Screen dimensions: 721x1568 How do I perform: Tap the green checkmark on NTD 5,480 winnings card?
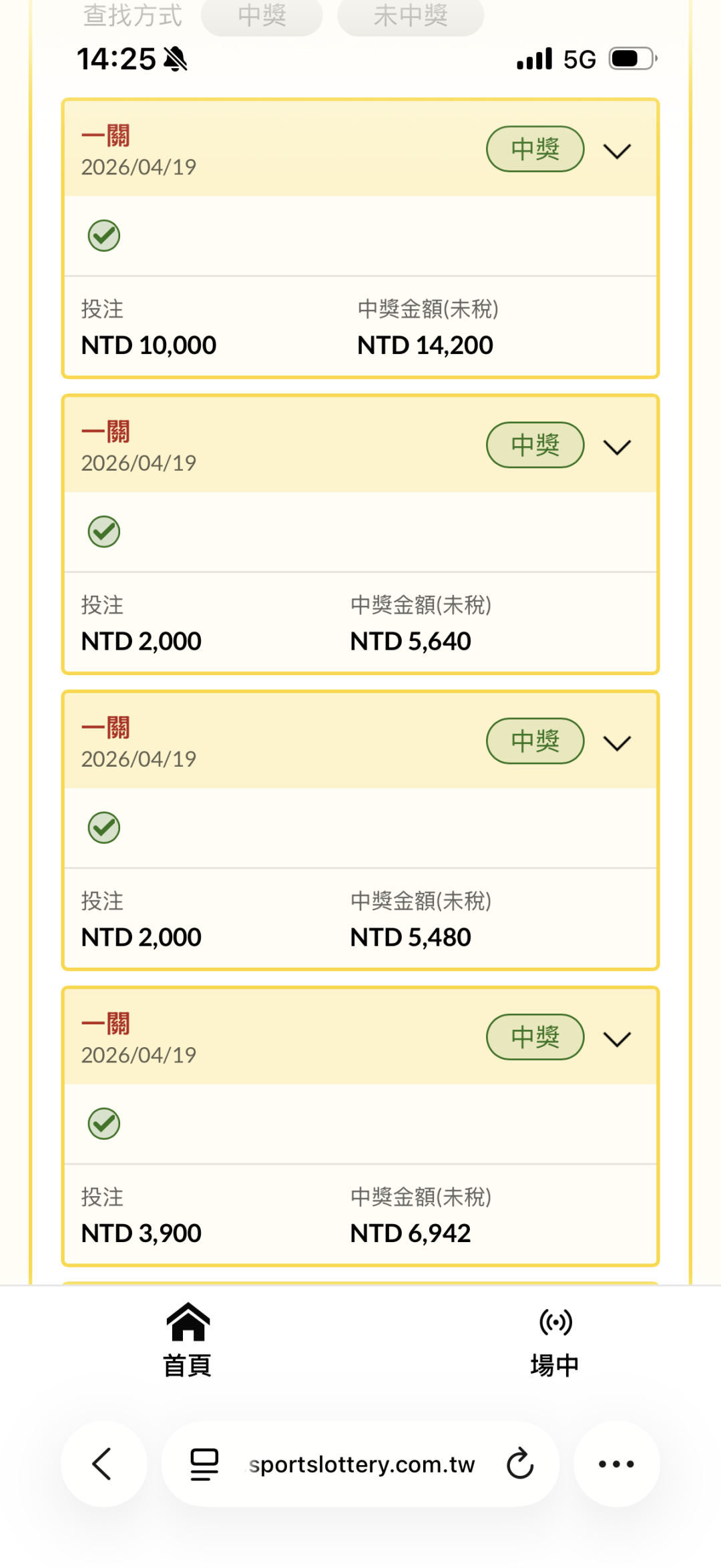tap(104, 828)
